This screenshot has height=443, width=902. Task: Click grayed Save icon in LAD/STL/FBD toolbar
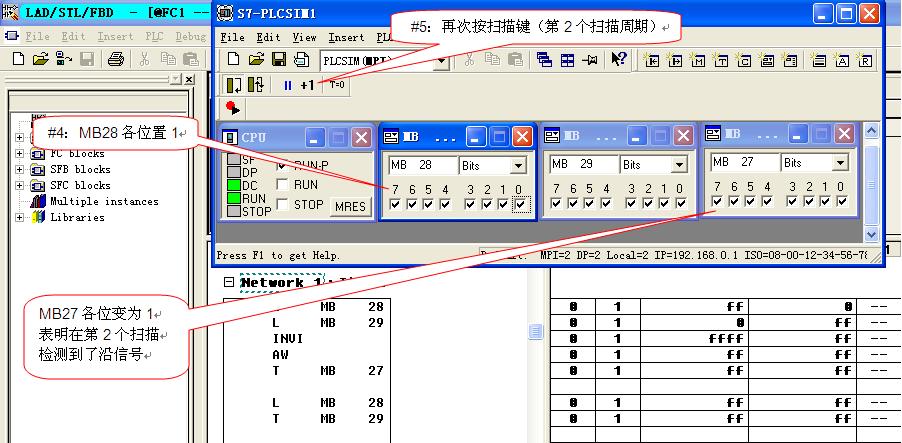(x=86, y=59)
